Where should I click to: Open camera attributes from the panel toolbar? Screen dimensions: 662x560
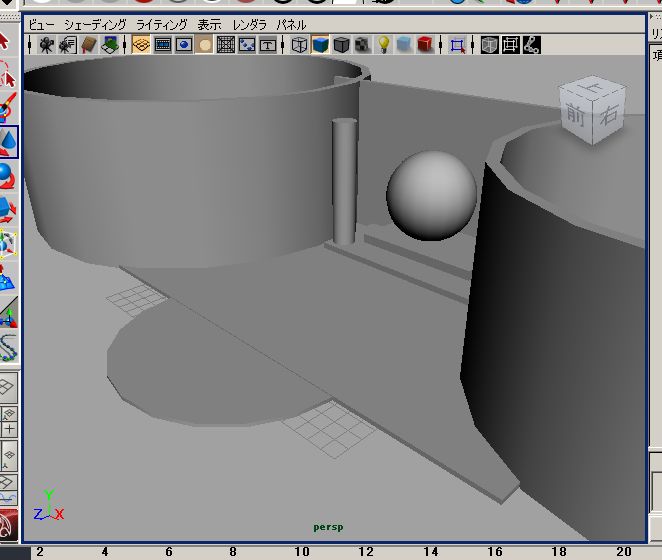(68, 45)
